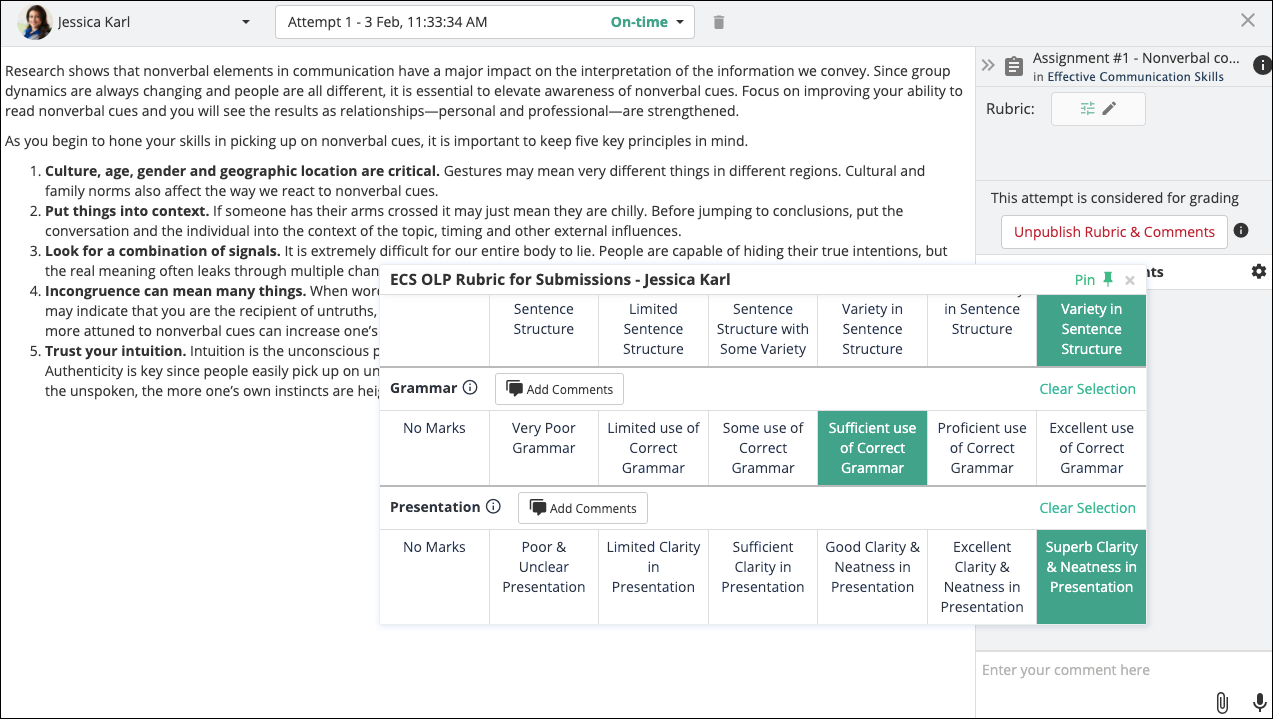
Task: Select Limited Clarity in Presentation
Action: click(653, 577)
